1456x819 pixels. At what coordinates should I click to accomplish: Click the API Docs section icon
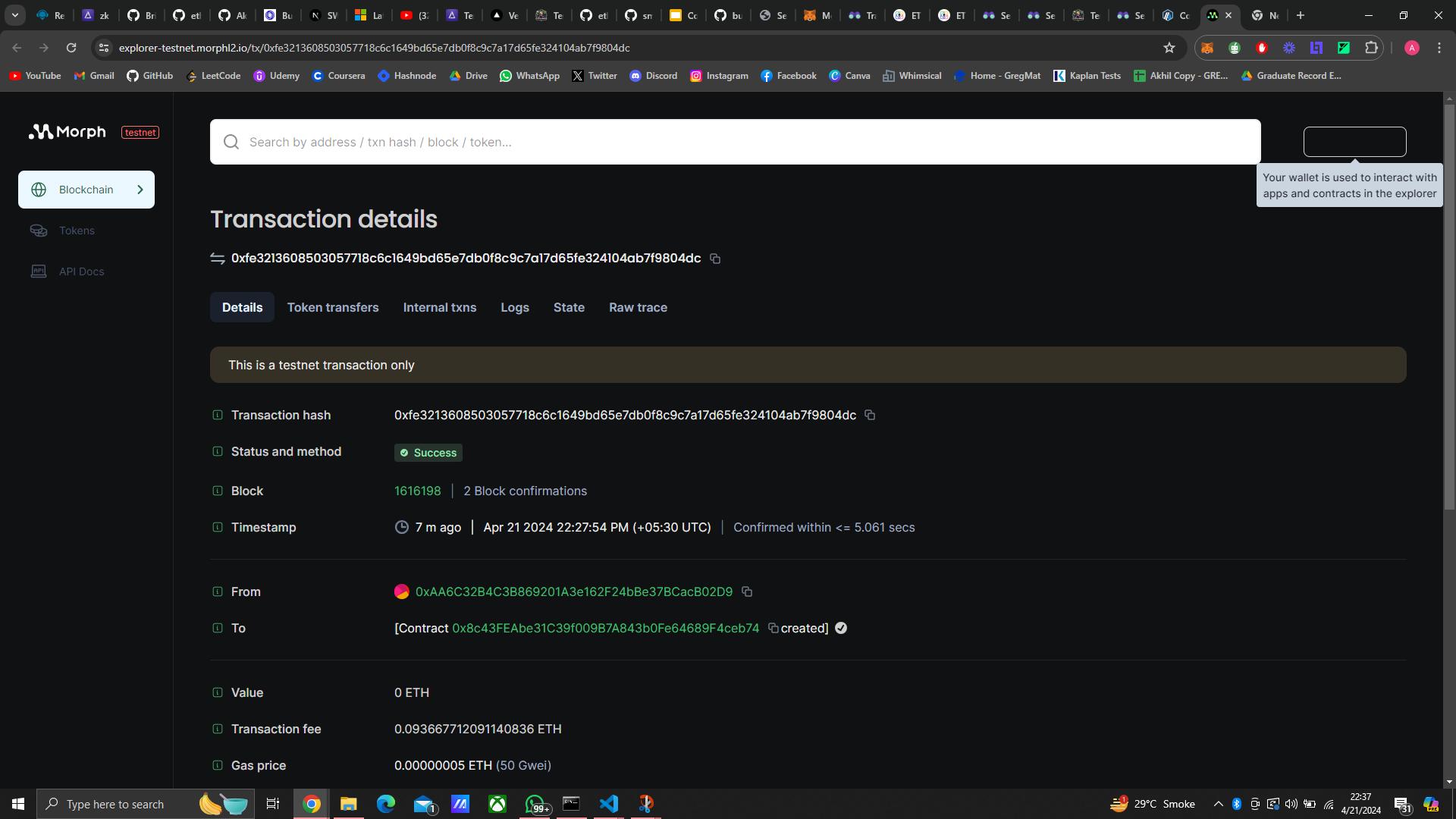tap(38, 271)
